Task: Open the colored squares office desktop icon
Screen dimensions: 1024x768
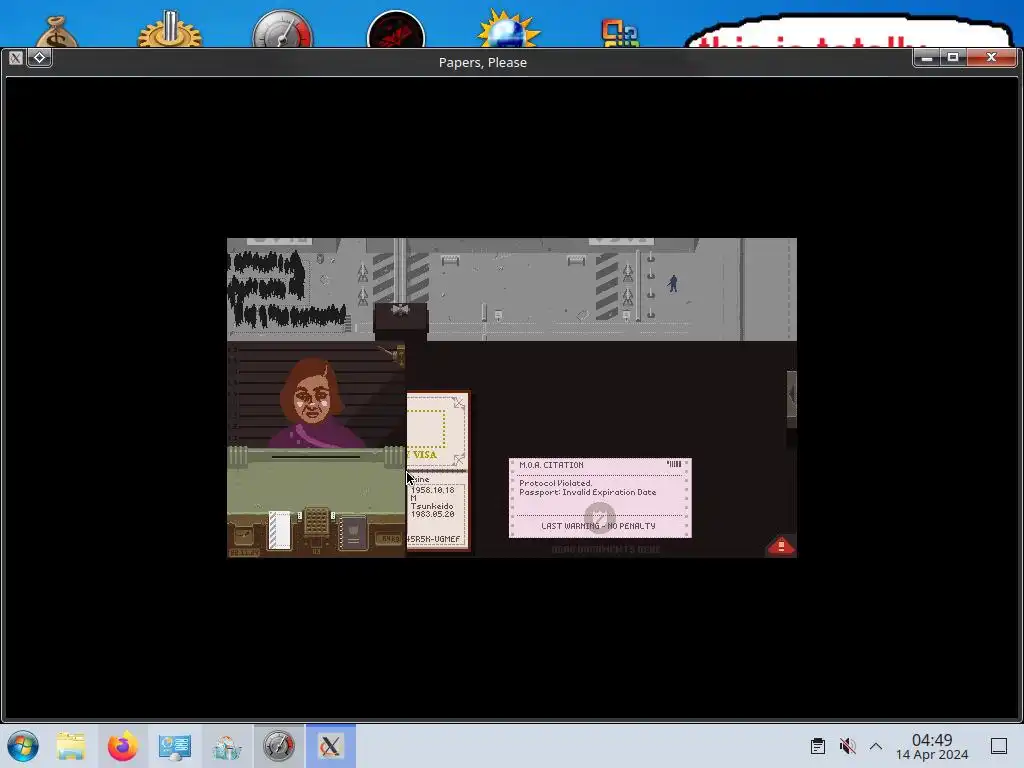Action: [620, 33]
